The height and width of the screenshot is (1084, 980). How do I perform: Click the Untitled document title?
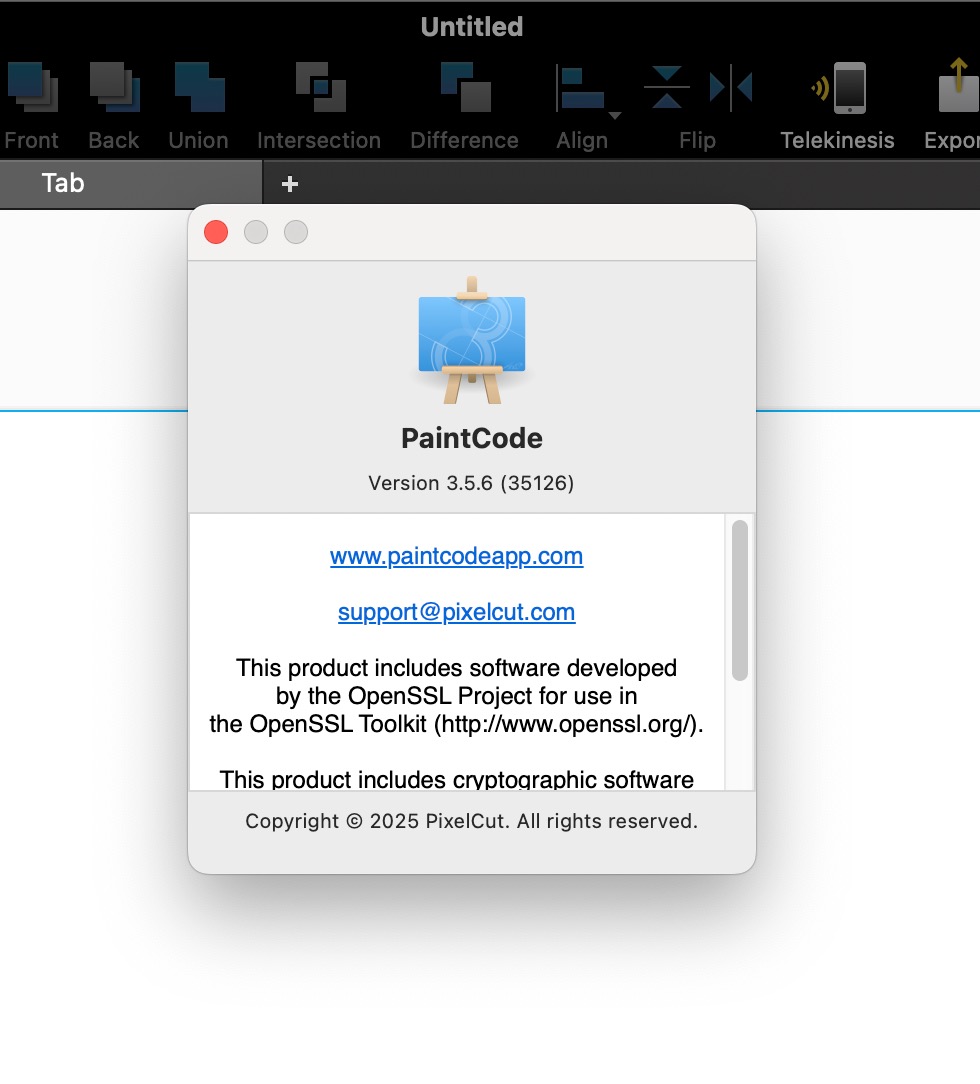tap(472, 27)
